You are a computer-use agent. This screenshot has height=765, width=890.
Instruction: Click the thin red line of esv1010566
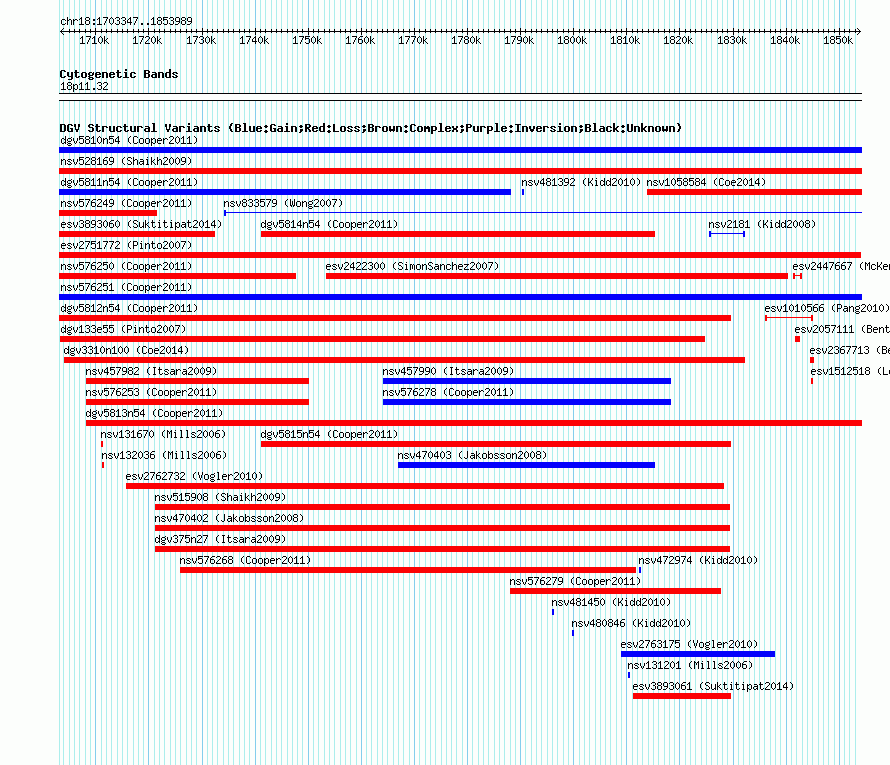pyautogui.click(x=788, y=318)
